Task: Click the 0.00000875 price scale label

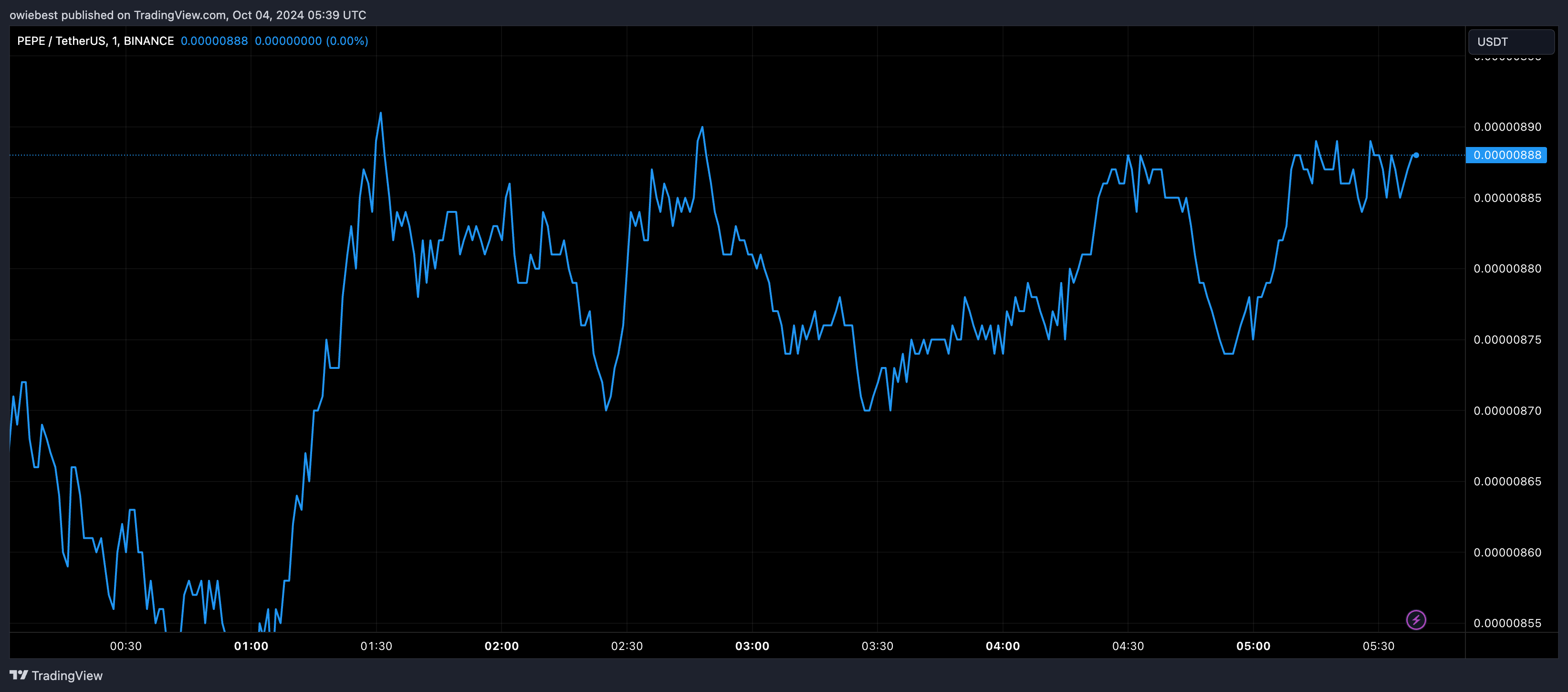Action: (x=1507, y=340)
